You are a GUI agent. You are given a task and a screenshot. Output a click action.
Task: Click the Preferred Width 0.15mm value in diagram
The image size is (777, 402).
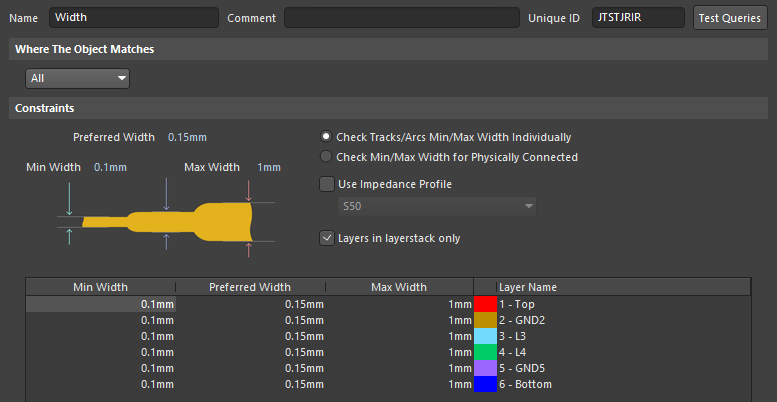pyautogui.click(x=187, y=137)
